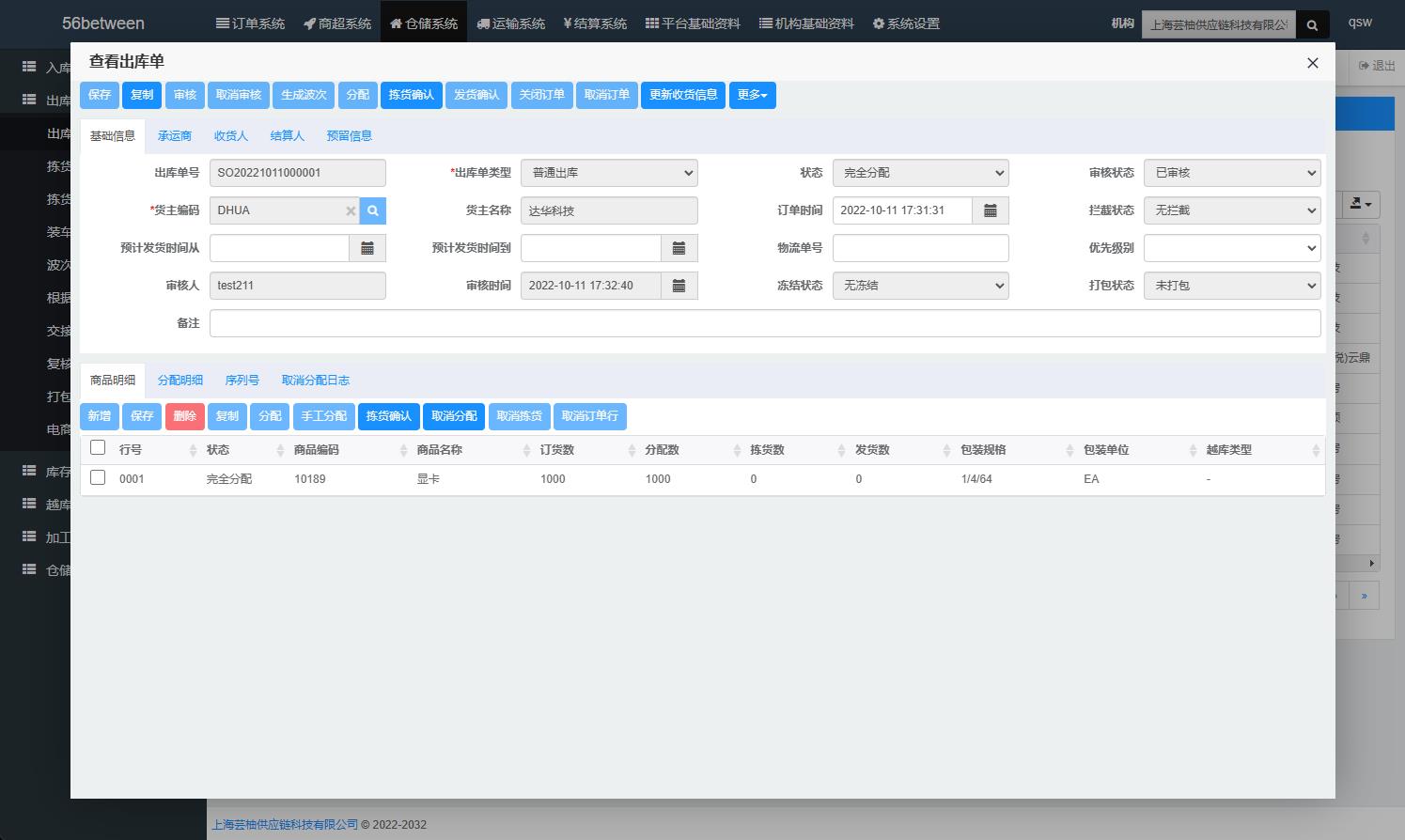Click the 加工 sidebar list icon
The image size is (1405, 840).
(29, 537)
